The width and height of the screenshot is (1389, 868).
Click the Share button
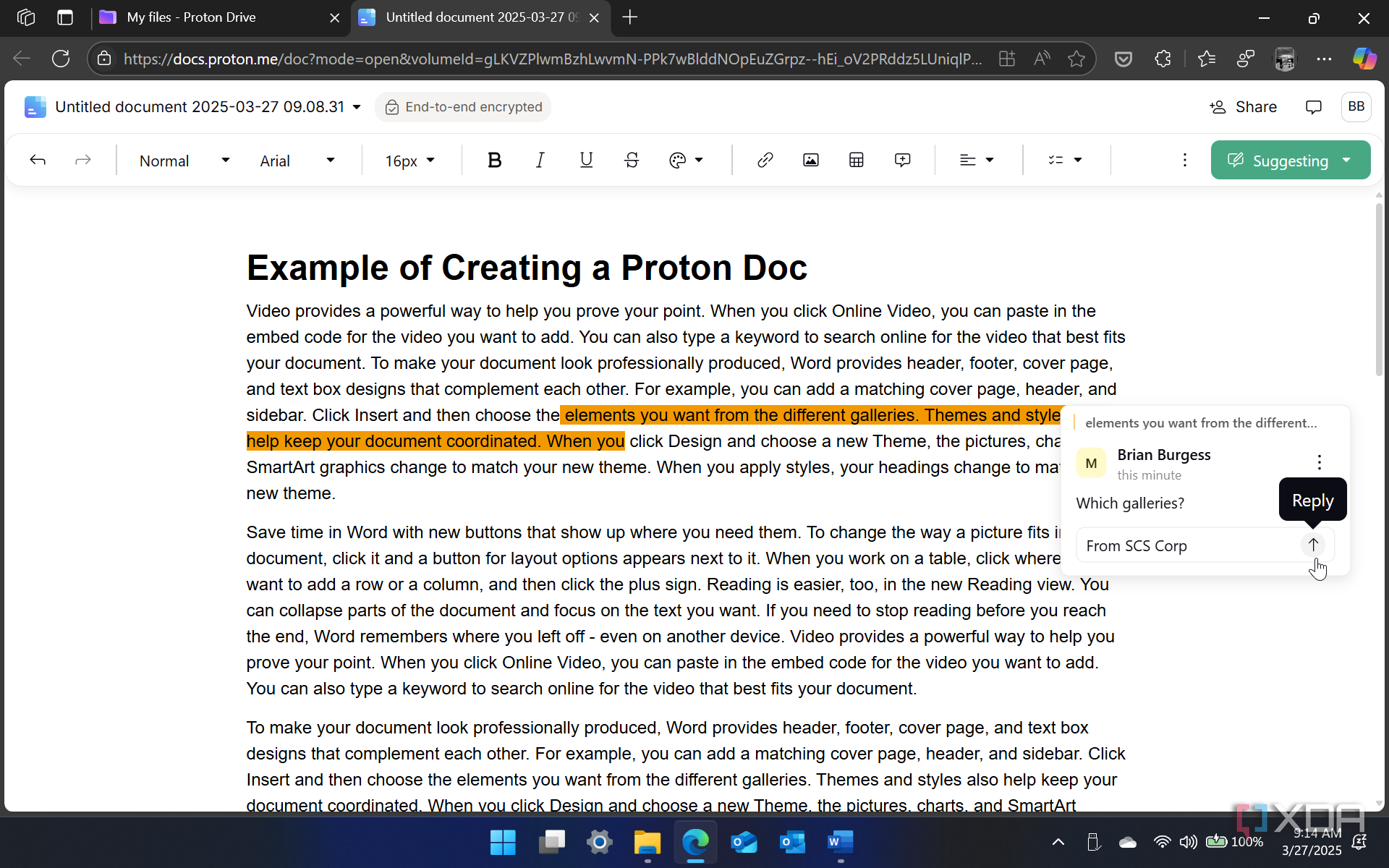click(1243, 107)
